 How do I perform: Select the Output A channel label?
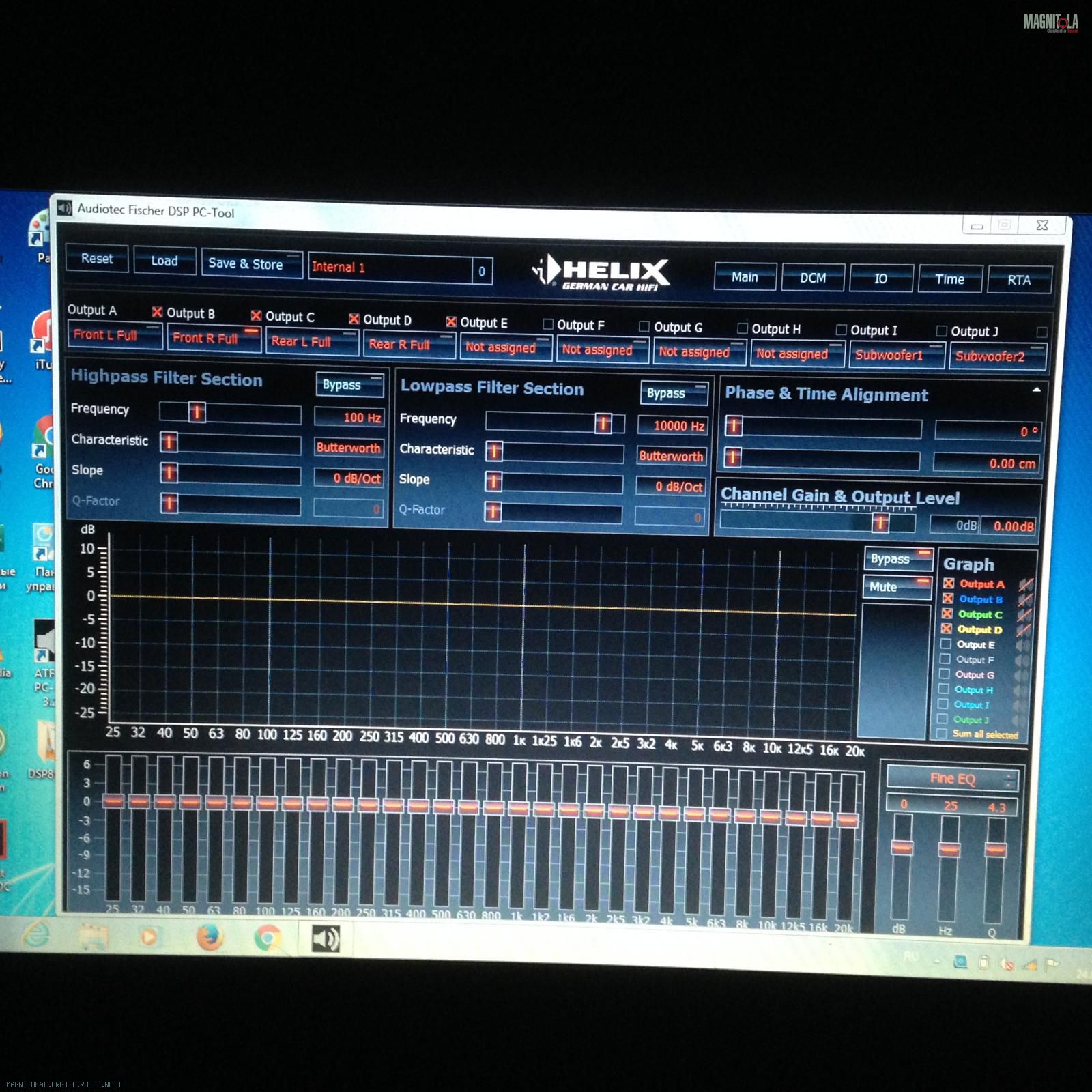92,310
